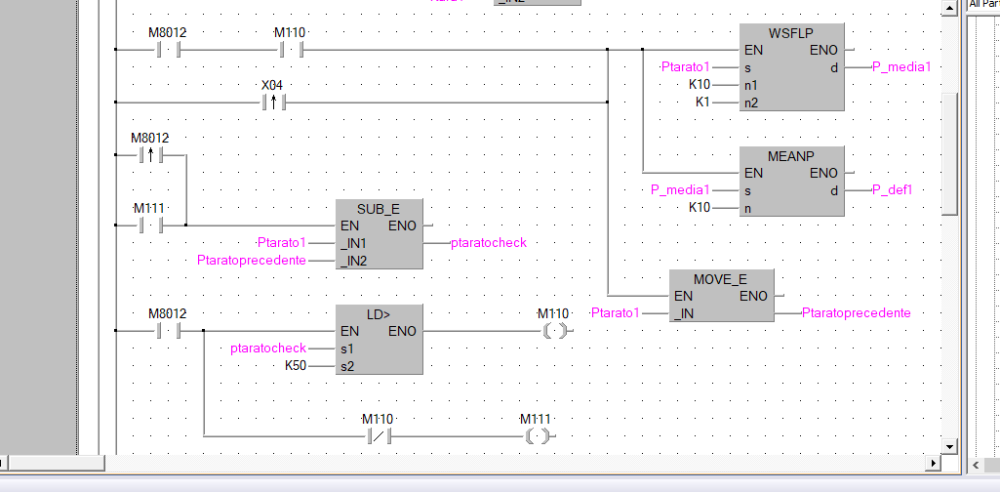
Task: Select the MOVE_E function block
Action: (x=720, y=295)
